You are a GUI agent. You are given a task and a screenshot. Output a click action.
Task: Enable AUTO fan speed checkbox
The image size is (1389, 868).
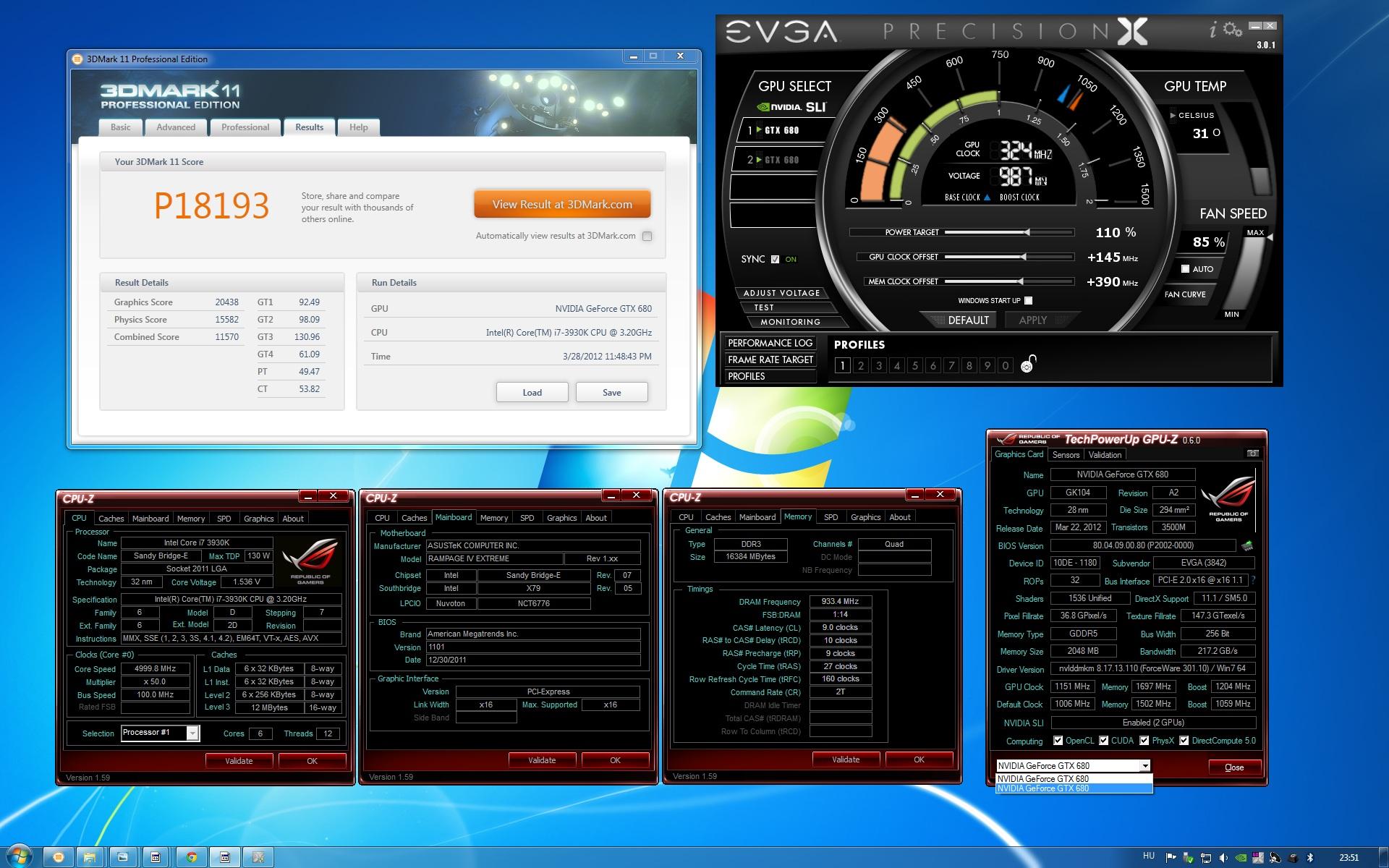point(1185,269)
